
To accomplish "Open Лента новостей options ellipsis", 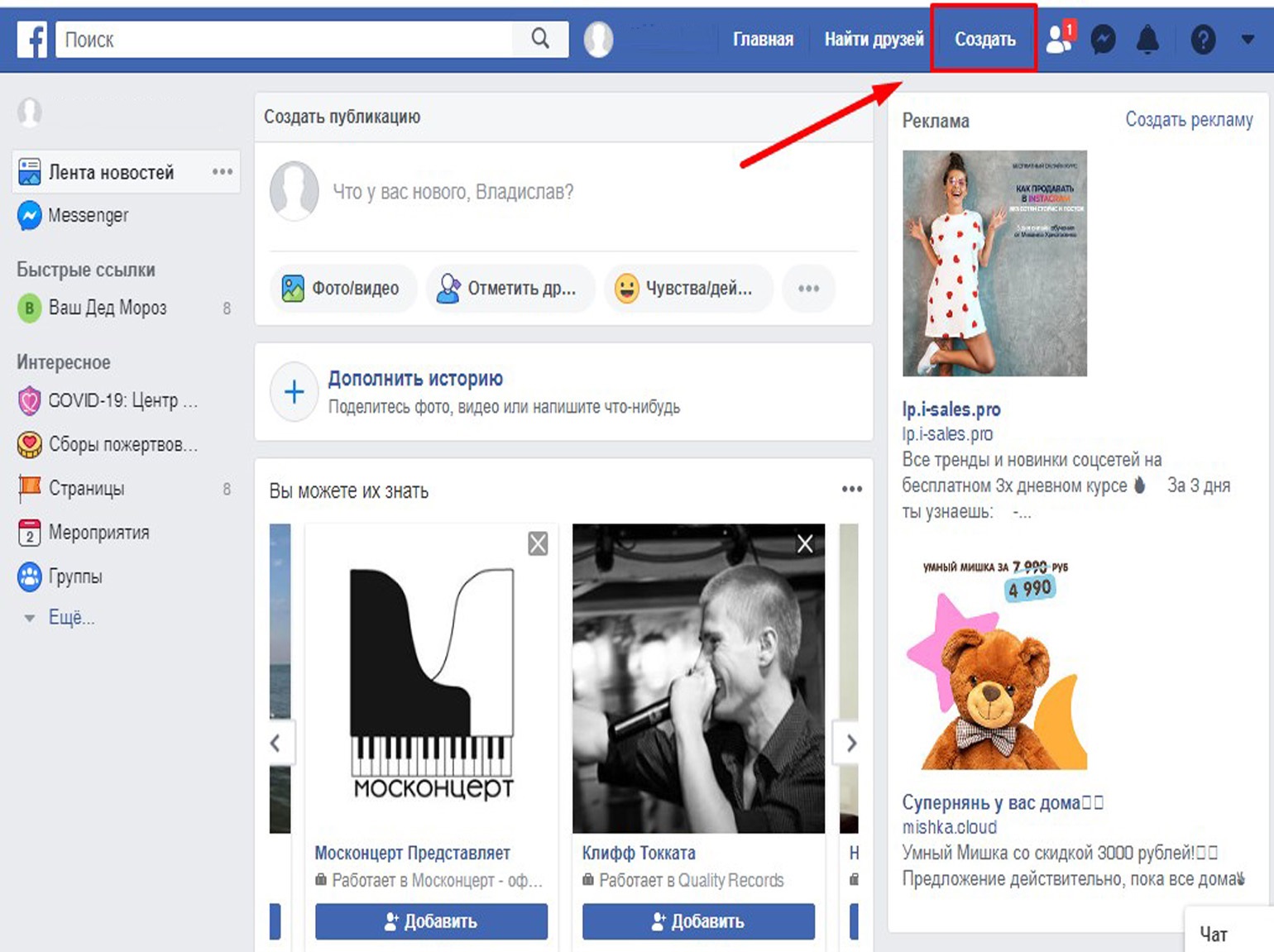I will click(222, 172).
